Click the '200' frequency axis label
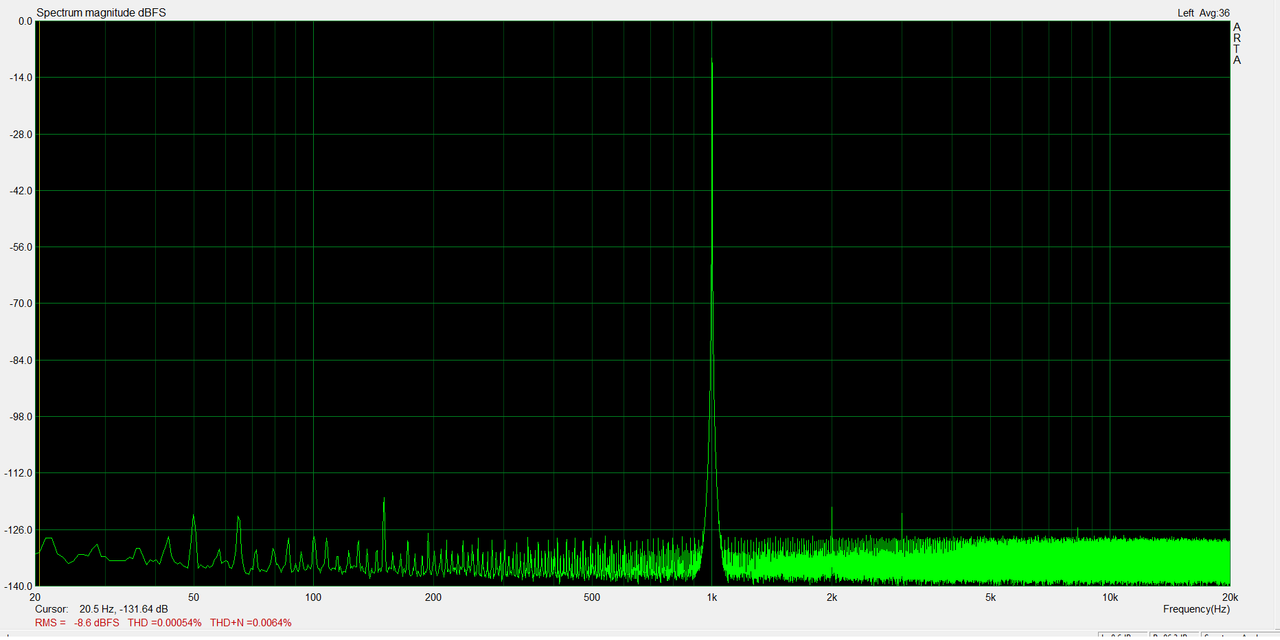1280x640 pixels. 433,597
